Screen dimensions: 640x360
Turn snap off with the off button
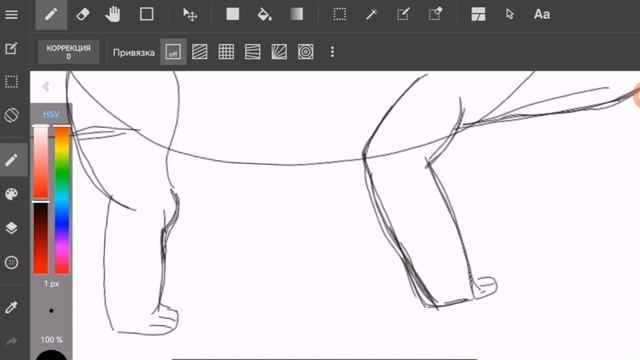tap(173, 52)
